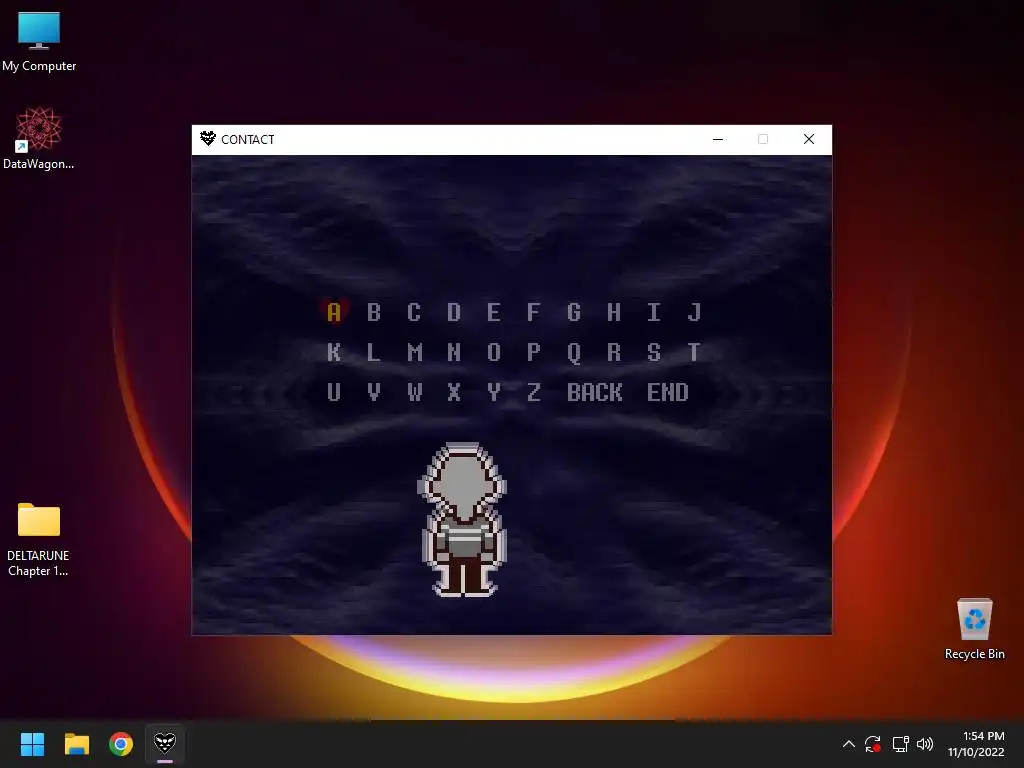Select the Recycle Bin desktop icon

(x=974, y=629)
